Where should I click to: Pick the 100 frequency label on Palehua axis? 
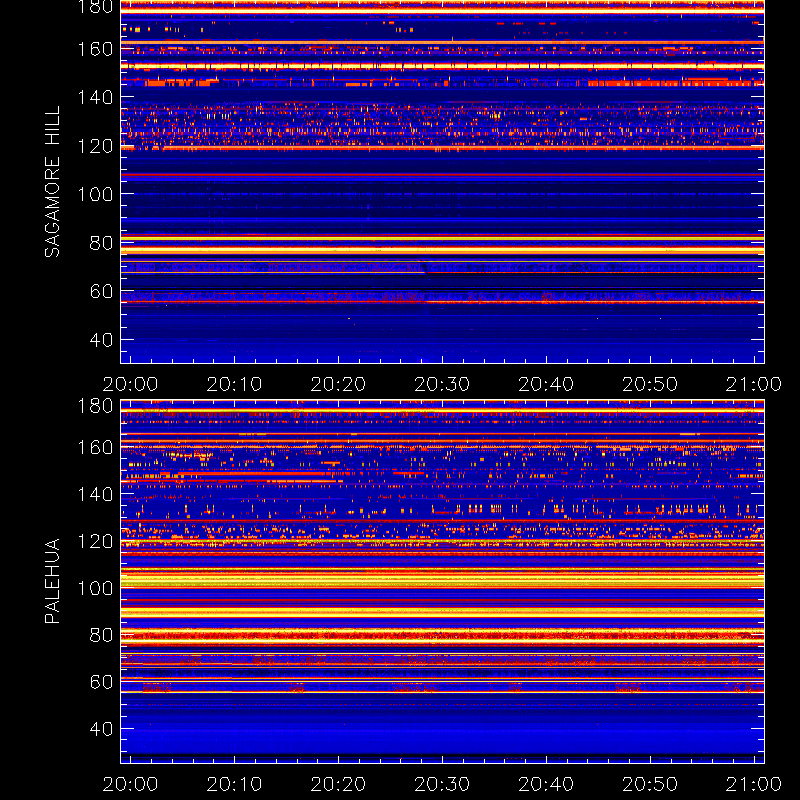click(x=95, y=588)
